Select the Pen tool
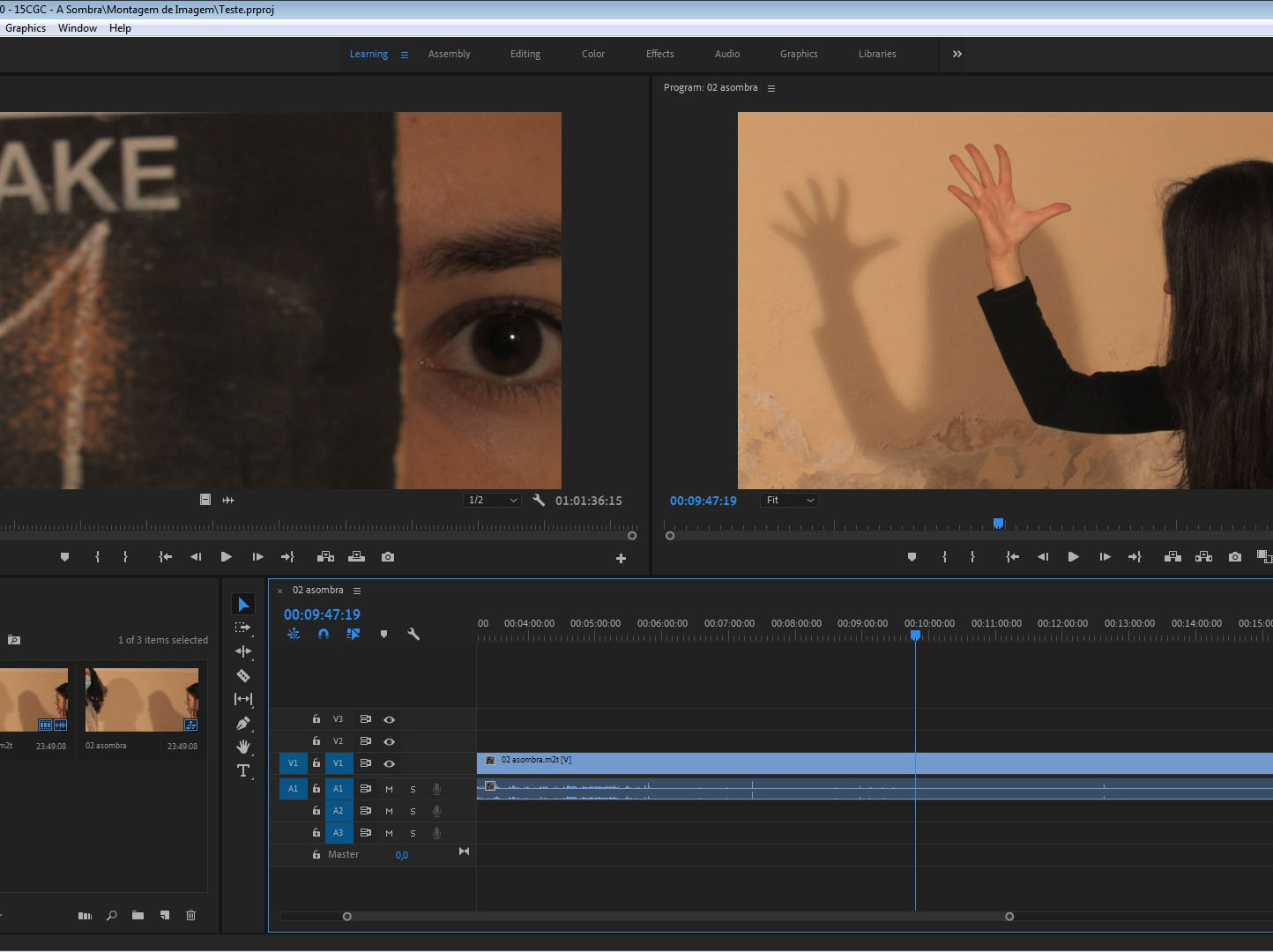Viewport: 1273px width, 952px height. (x=243, y=723)
